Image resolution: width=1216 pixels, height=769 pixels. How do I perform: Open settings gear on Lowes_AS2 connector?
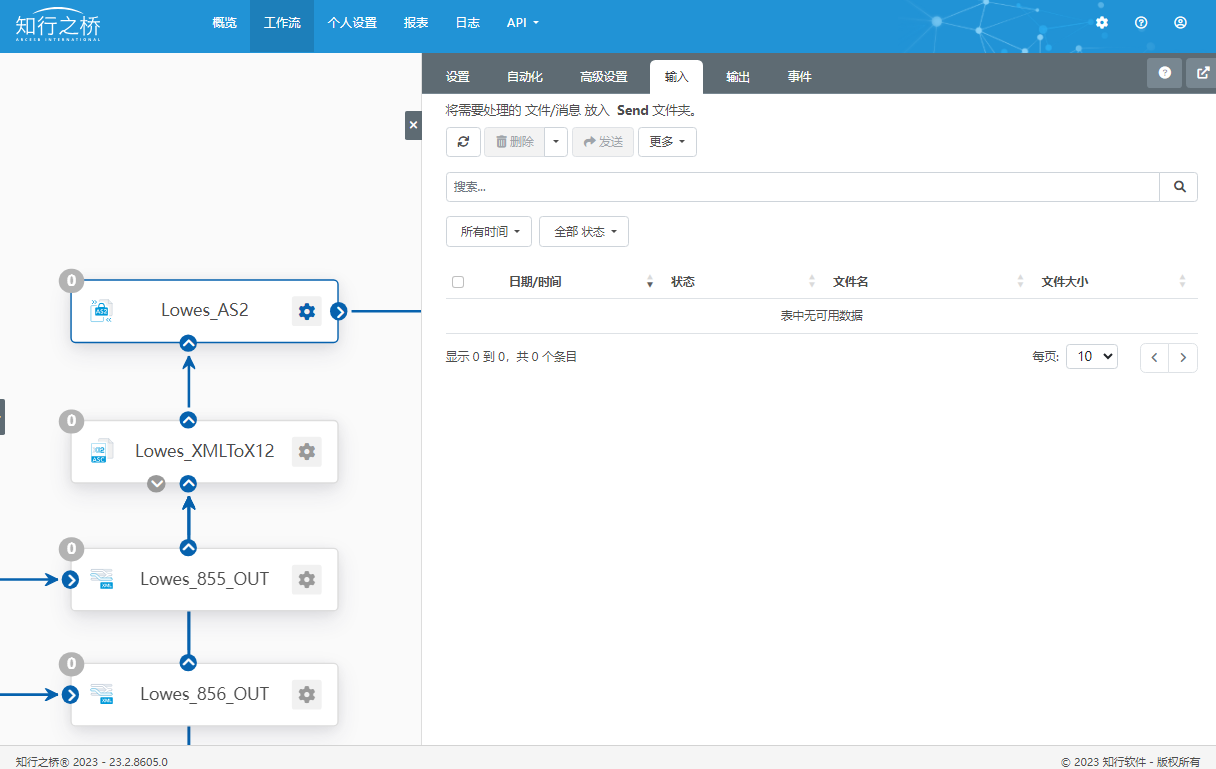(x=307, y=311)
